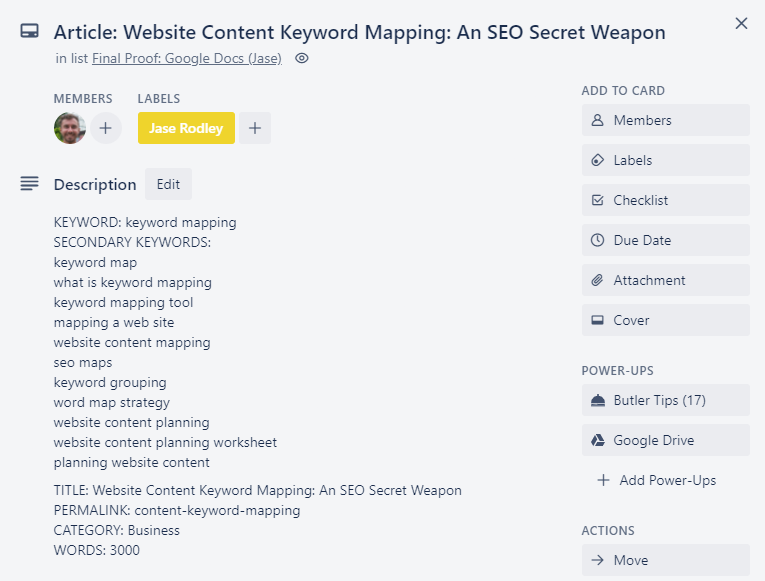Click the Labels tag icon
Screen dimensions: 765x581
pos(597,160)
